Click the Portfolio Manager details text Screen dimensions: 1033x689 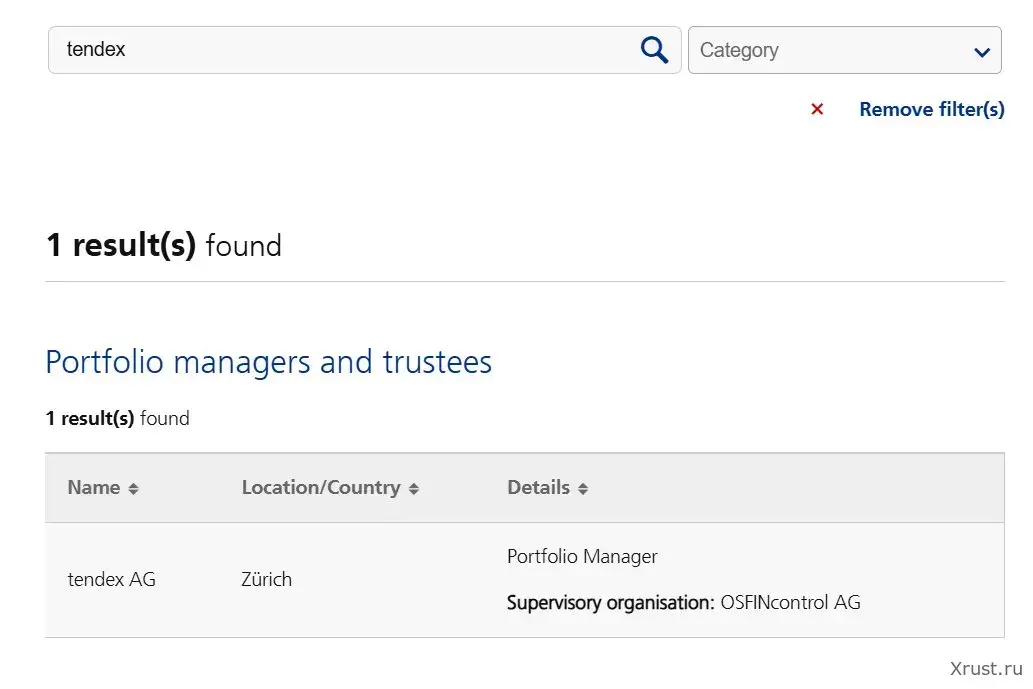point(582,557)
